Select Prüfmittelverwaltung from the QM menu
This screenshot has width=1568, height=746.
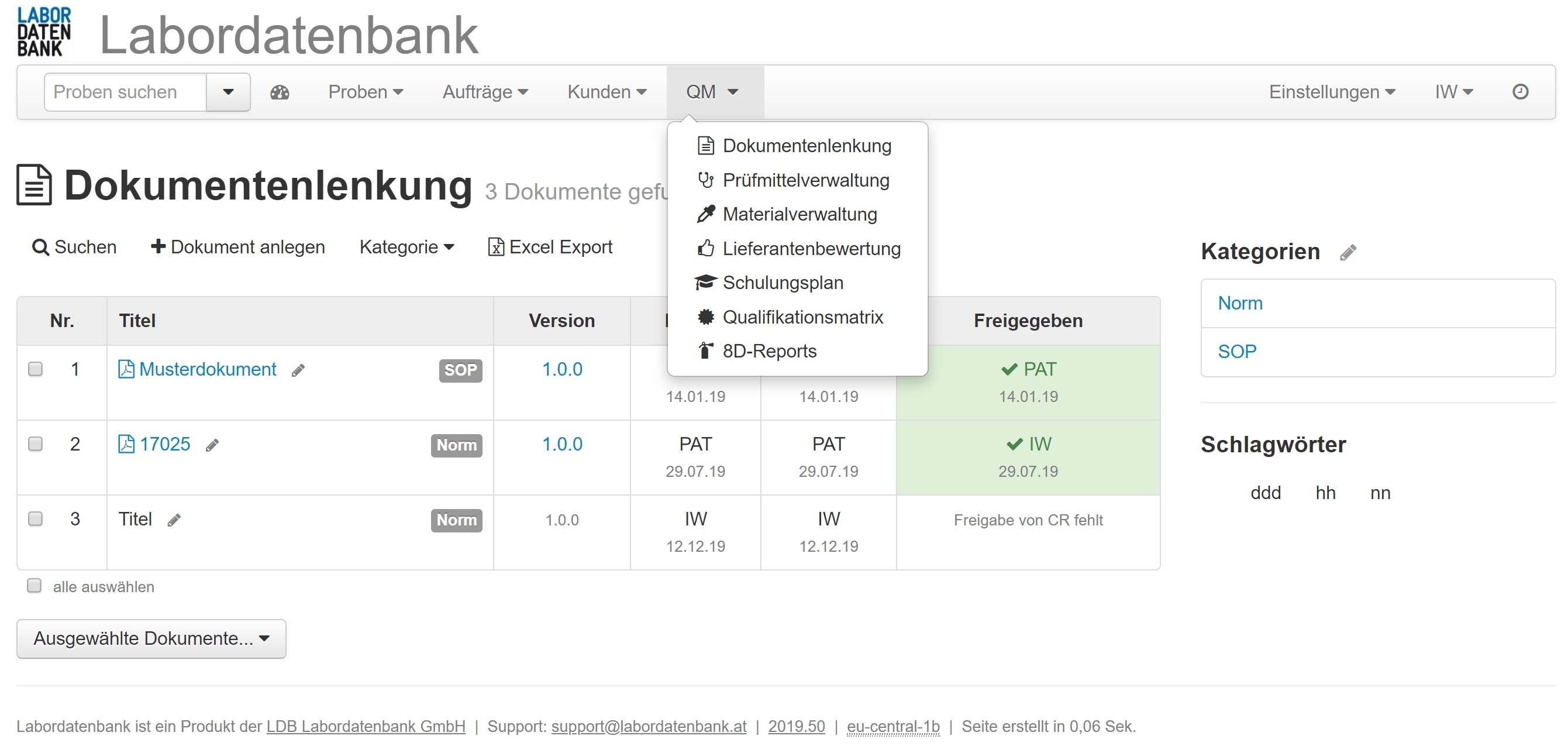(805, 180)
